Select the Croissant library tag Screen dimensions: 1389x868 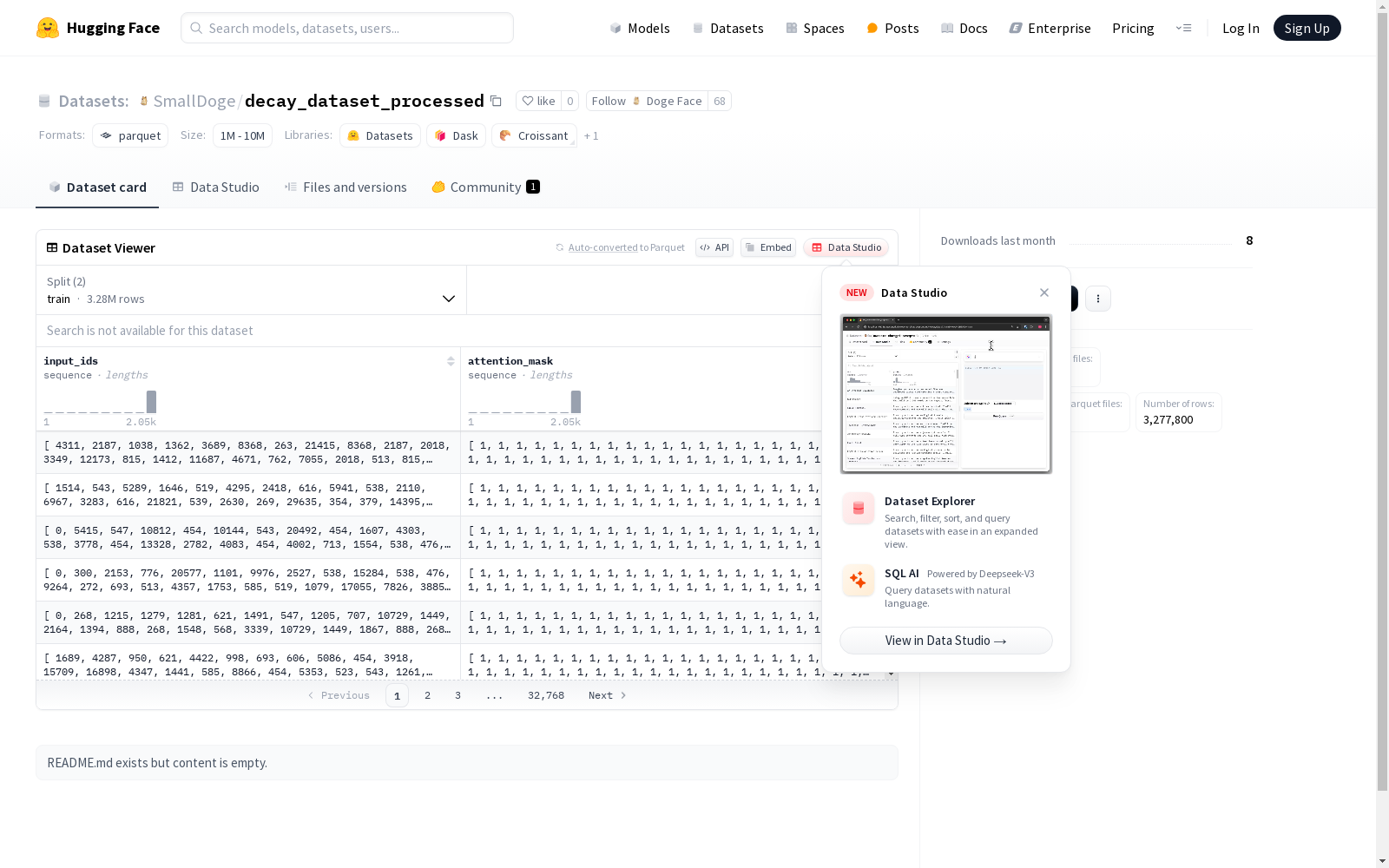[534, 135]
